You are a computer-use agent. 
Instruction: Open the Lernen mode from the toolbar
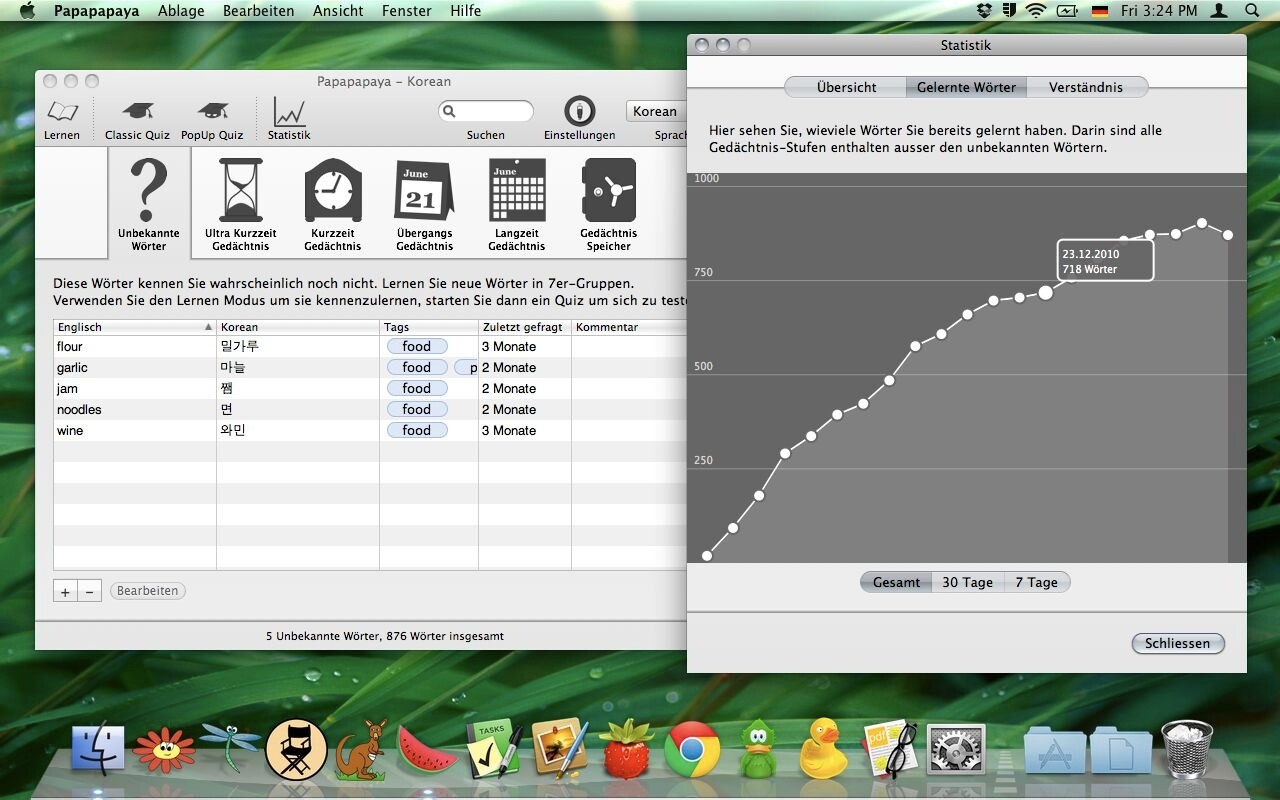click(62, 119)
